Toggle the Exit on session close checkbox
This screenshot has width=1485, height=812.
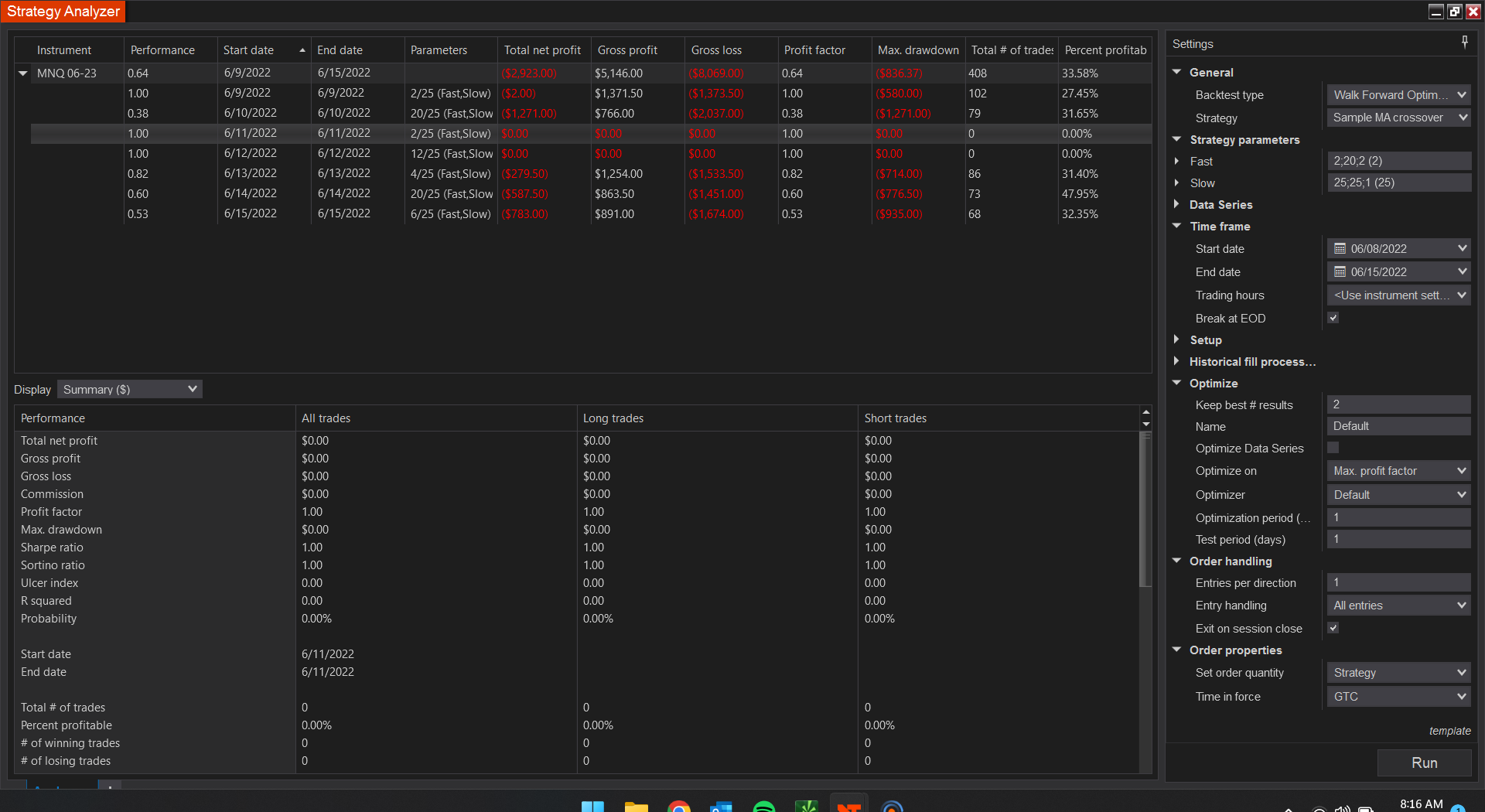1333,628
